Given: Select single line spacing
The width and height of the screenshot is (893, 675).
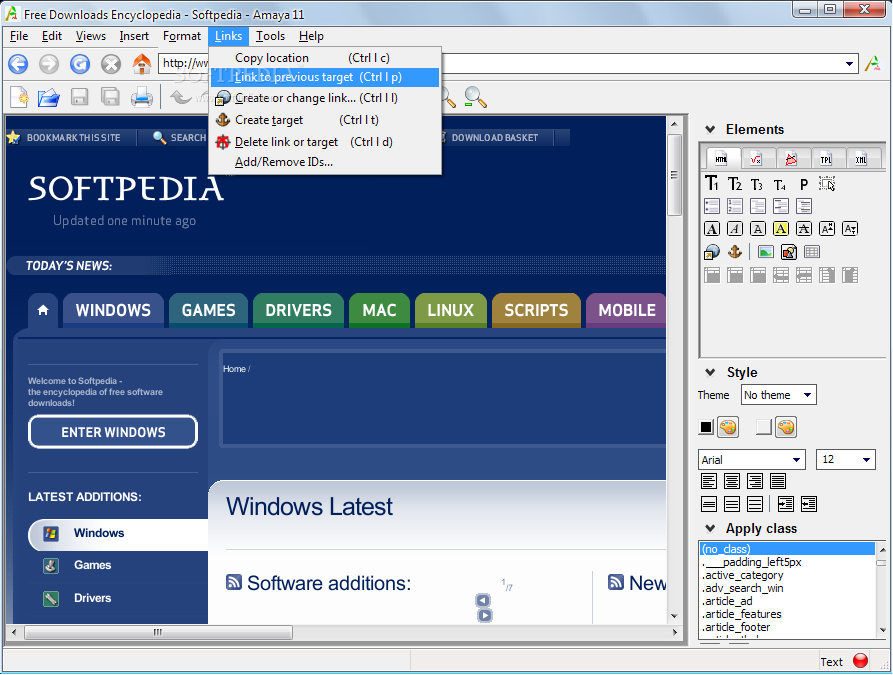Looking at the screenshot, I should tap(709, 504).
